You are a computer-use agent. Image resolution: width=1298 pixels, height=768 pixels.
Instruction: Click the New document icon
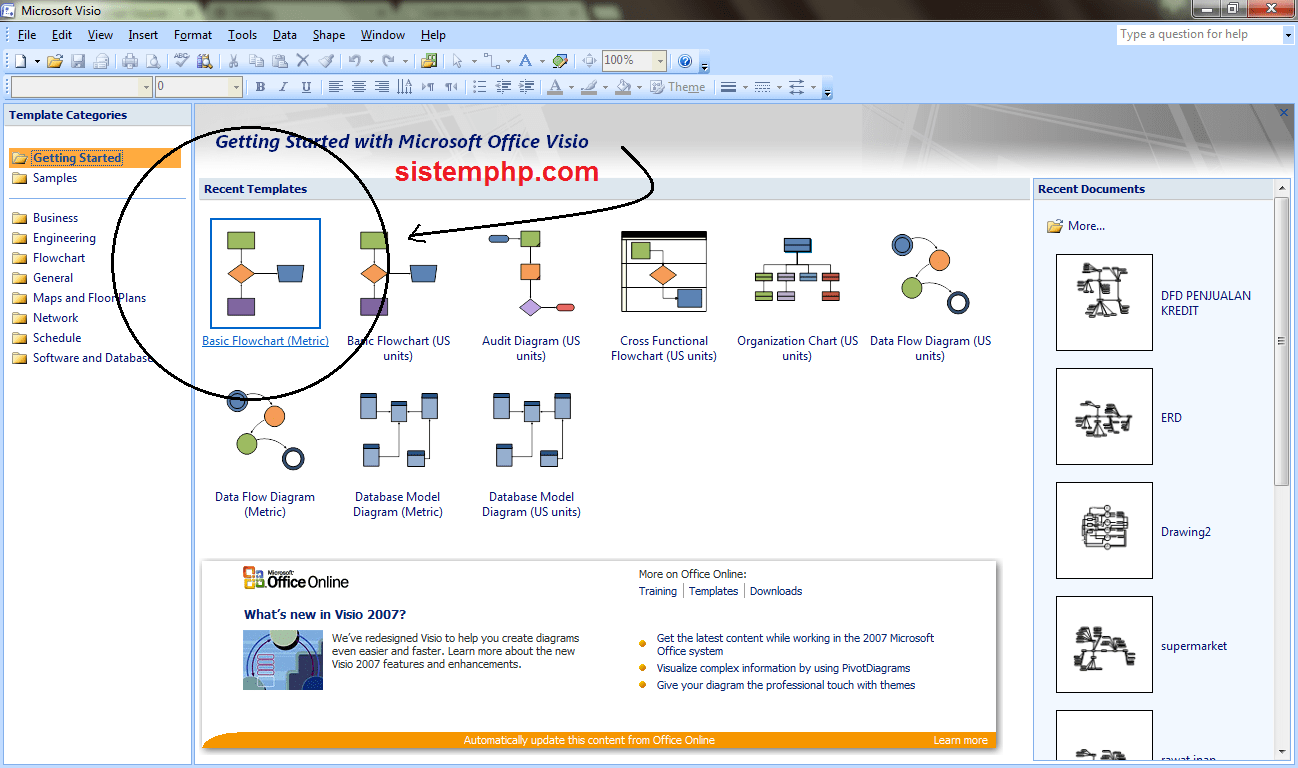[x=20, y=61]
